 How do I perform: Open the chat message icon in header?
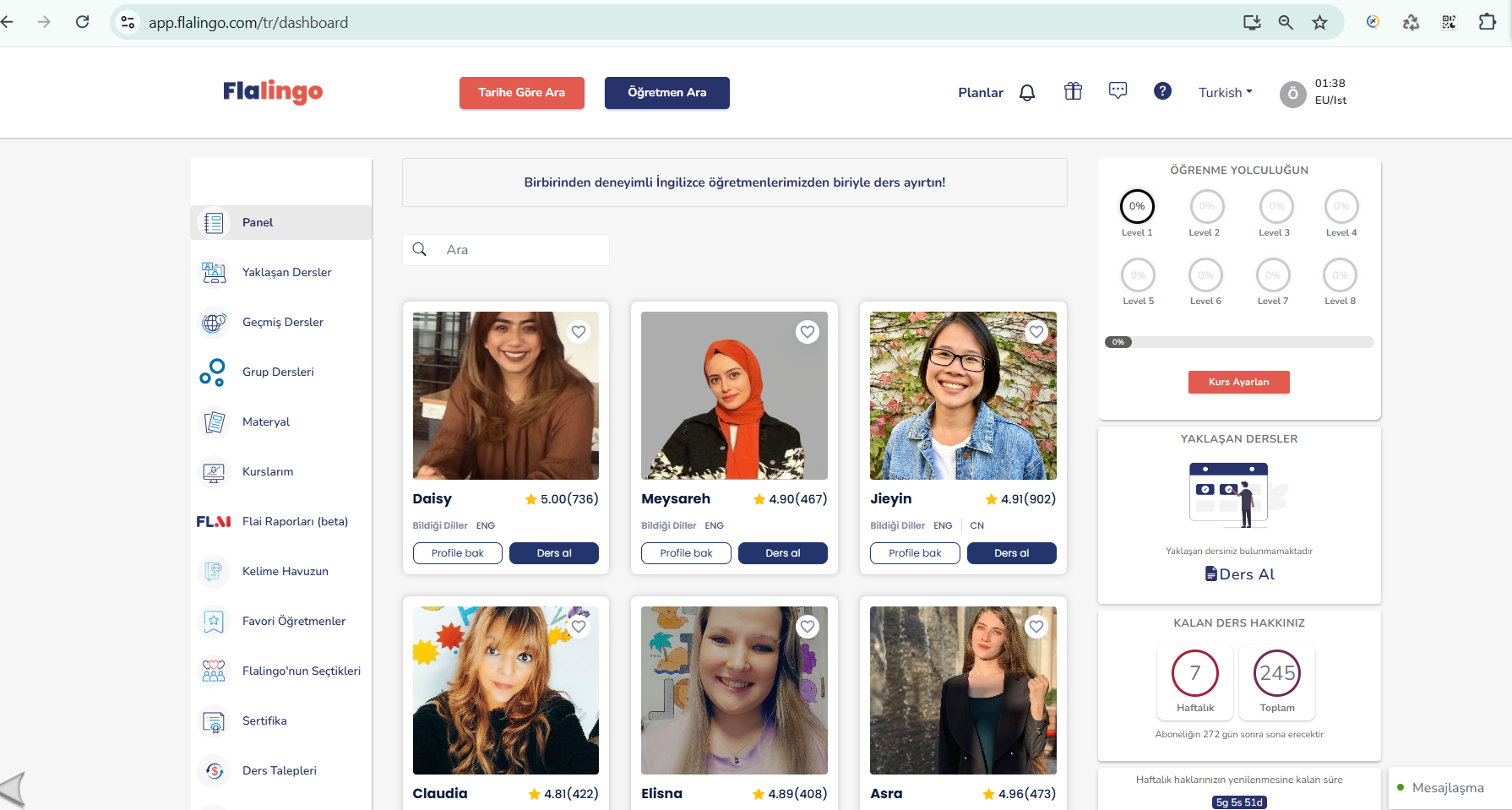coord(1118,90)
